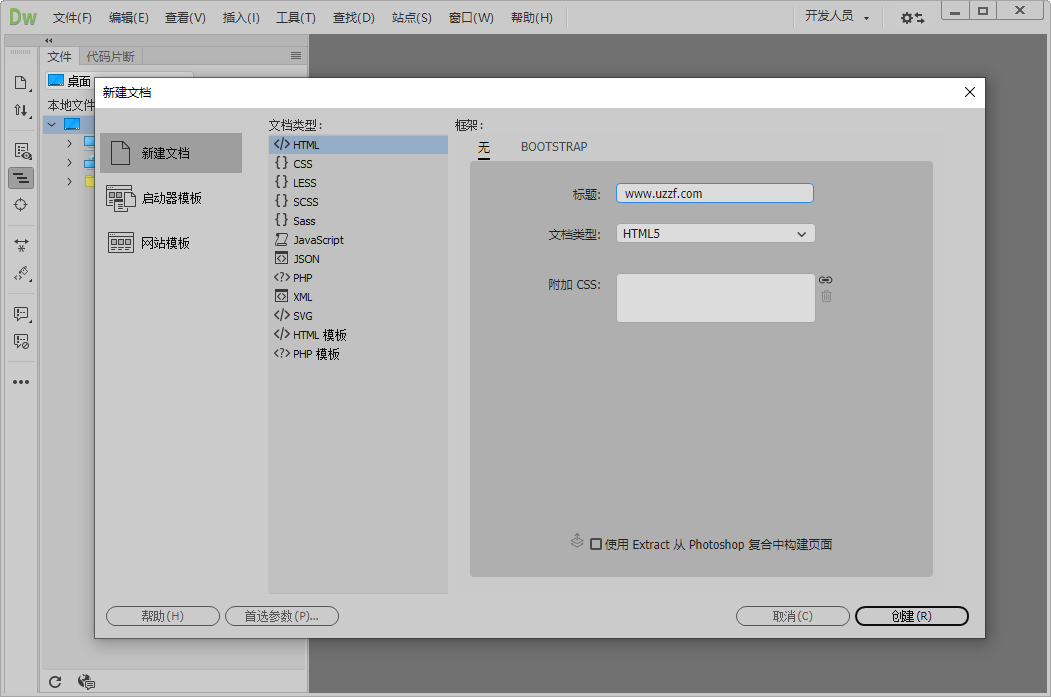The height and width of the screenshot is (697, 1051).
Task: Click the title input field
Action: pyautogui.click(x=714, y=193)
